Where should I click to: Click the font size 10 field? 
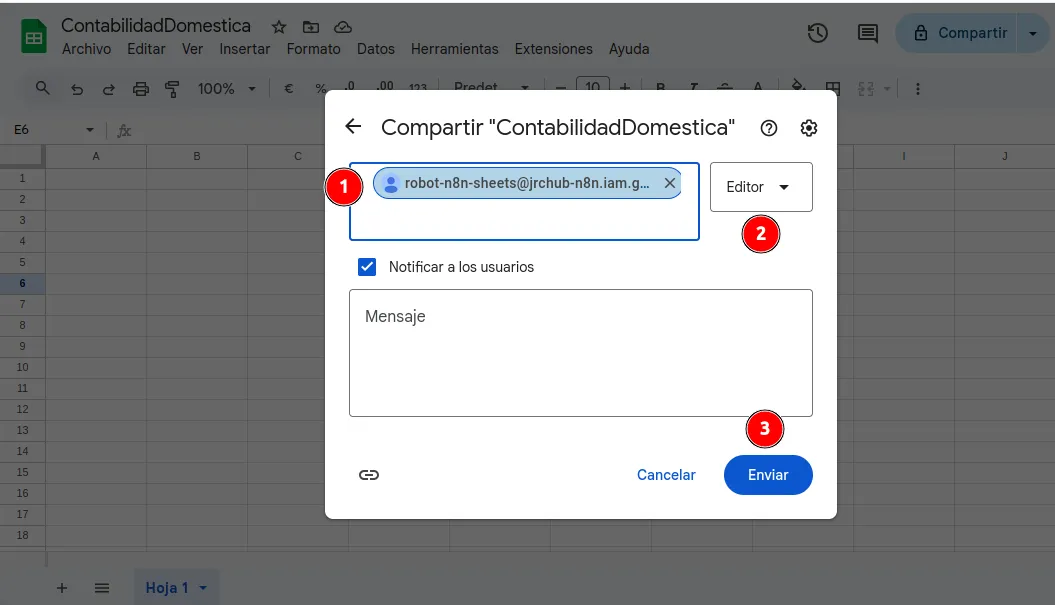tap(593, 87)
